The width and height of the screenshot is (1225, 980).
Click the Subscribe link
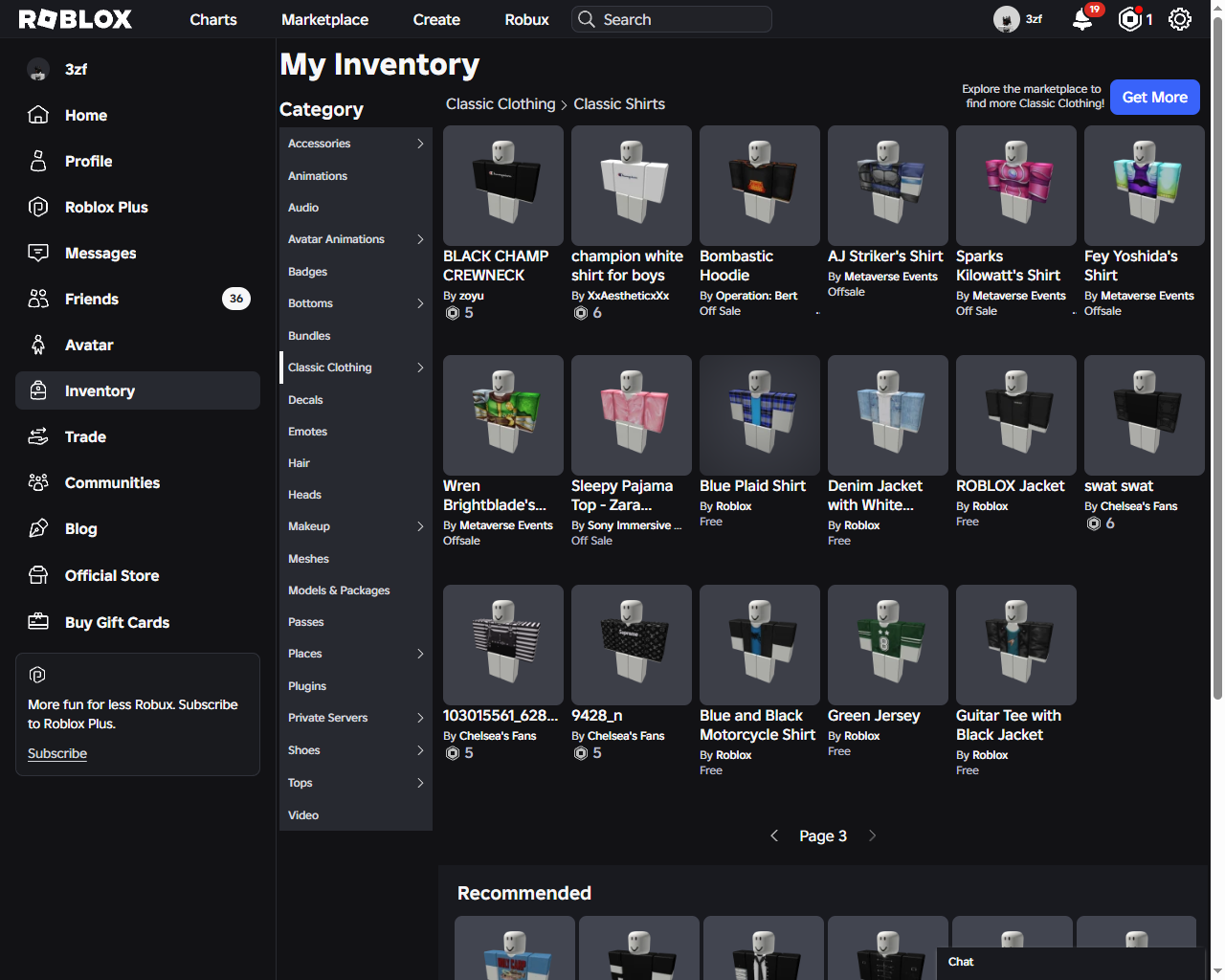pyautogui.click(x=57, y=753)
